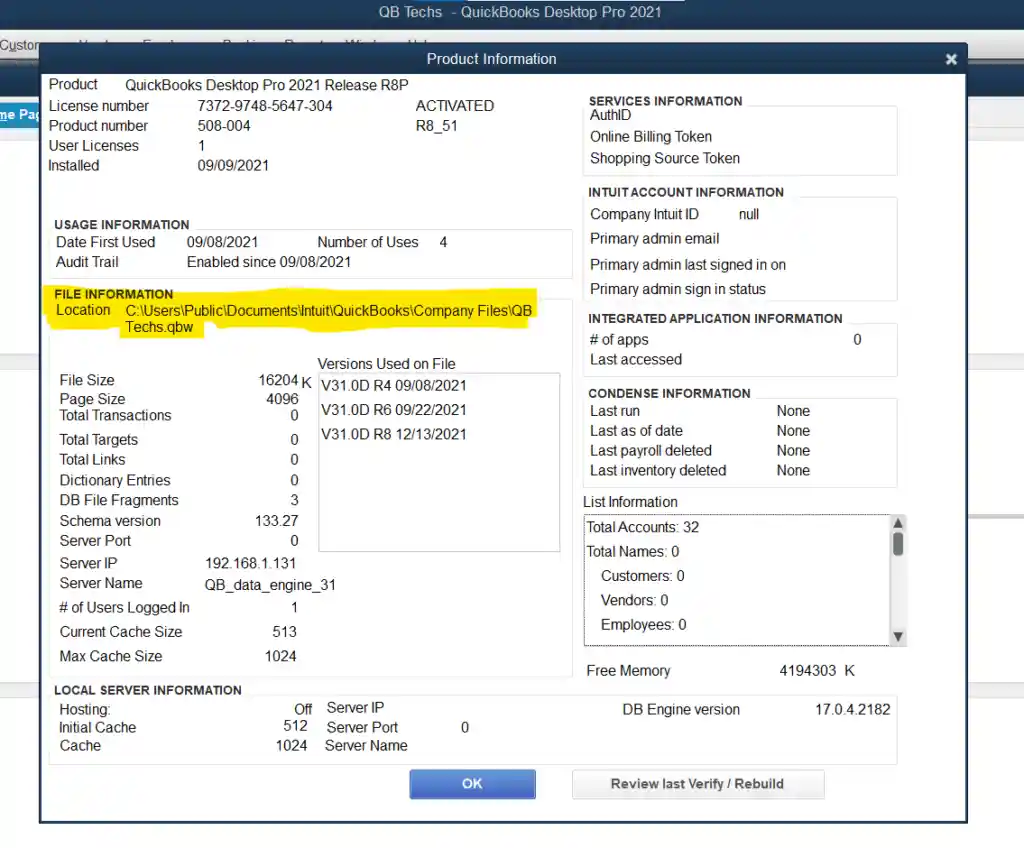Click Company Intuit ID null value

point(748,214)
